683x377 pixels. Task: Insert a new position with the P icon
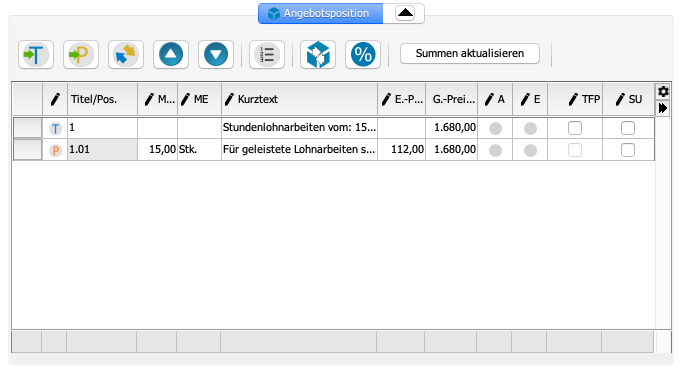81,54
